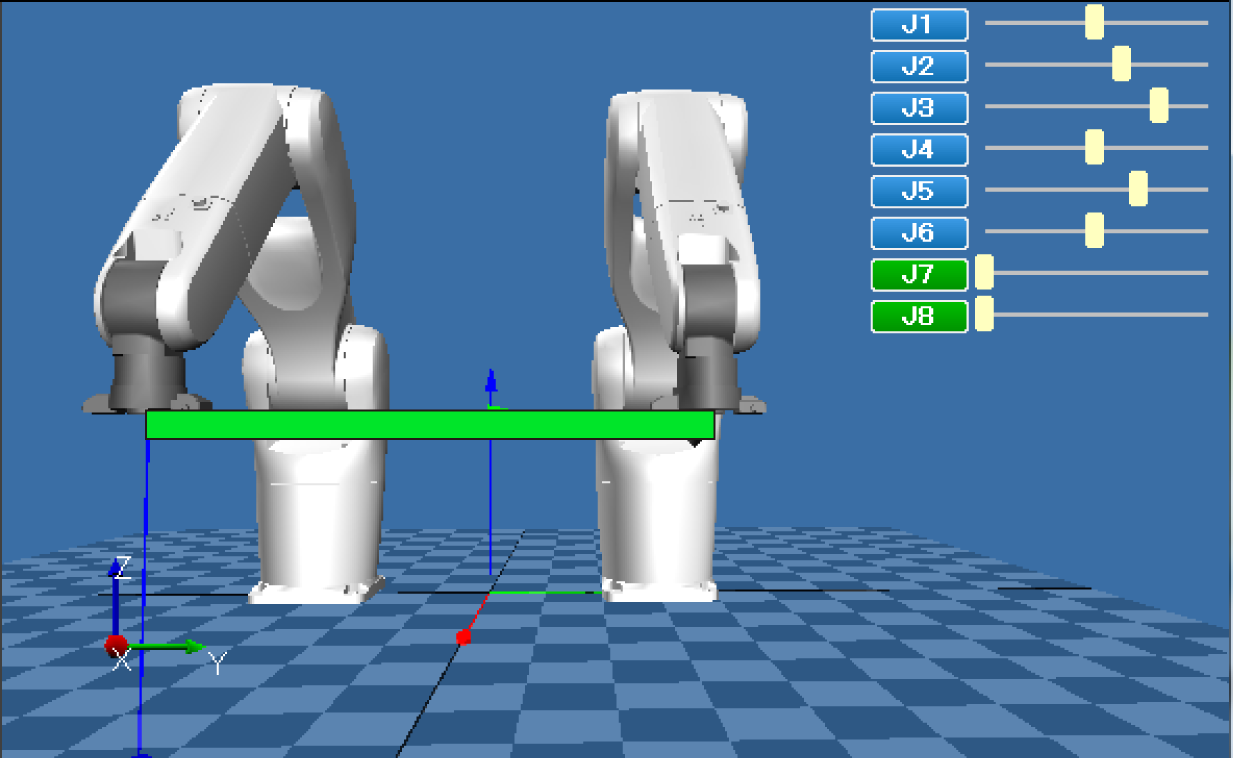
Task: Click the J6 joint button
Action: 919,233
